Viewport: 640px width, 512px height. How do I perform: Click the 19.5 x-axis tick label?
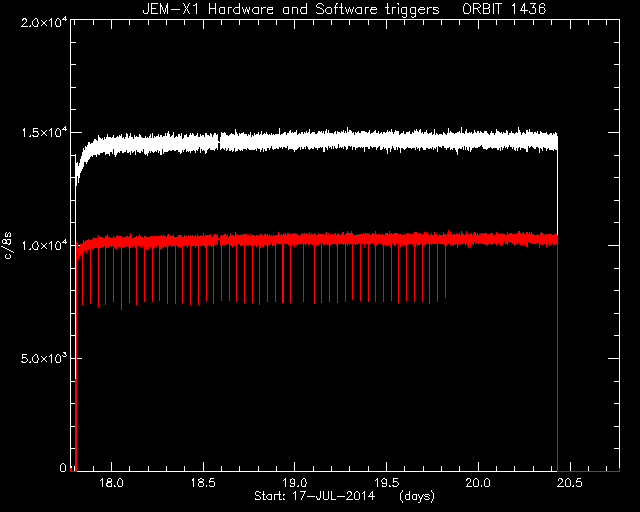click(x=386, y=483)
